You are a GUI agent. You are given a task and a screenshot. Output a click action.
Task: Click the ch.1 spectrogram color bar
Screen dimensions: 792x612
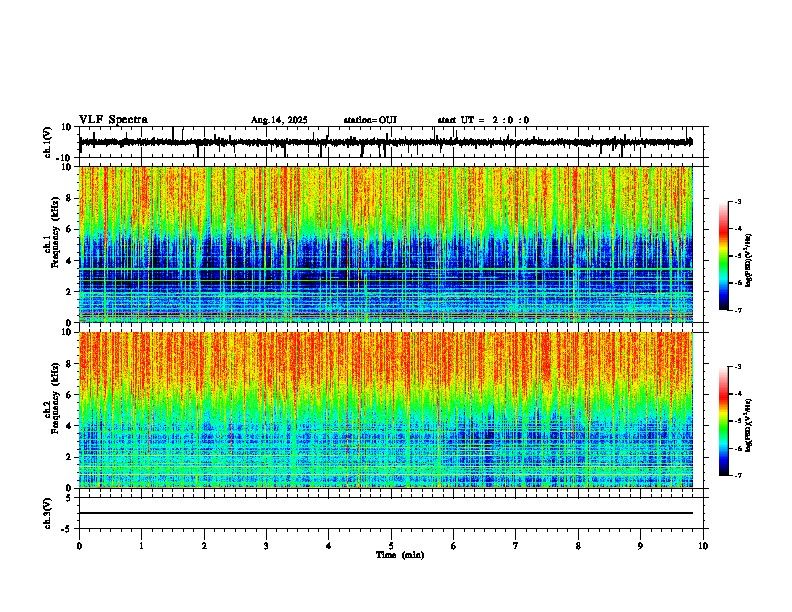pos(723,256)
